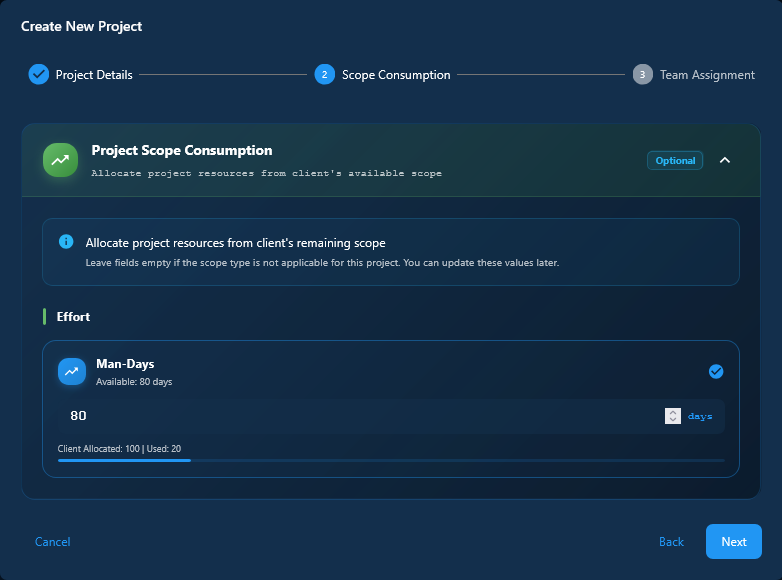Click 'Leave fields empty if the scope type' hint
Image resolution: width=782 pixels, height=580 pixels.
pyautogui.click(x=322, y=263)
